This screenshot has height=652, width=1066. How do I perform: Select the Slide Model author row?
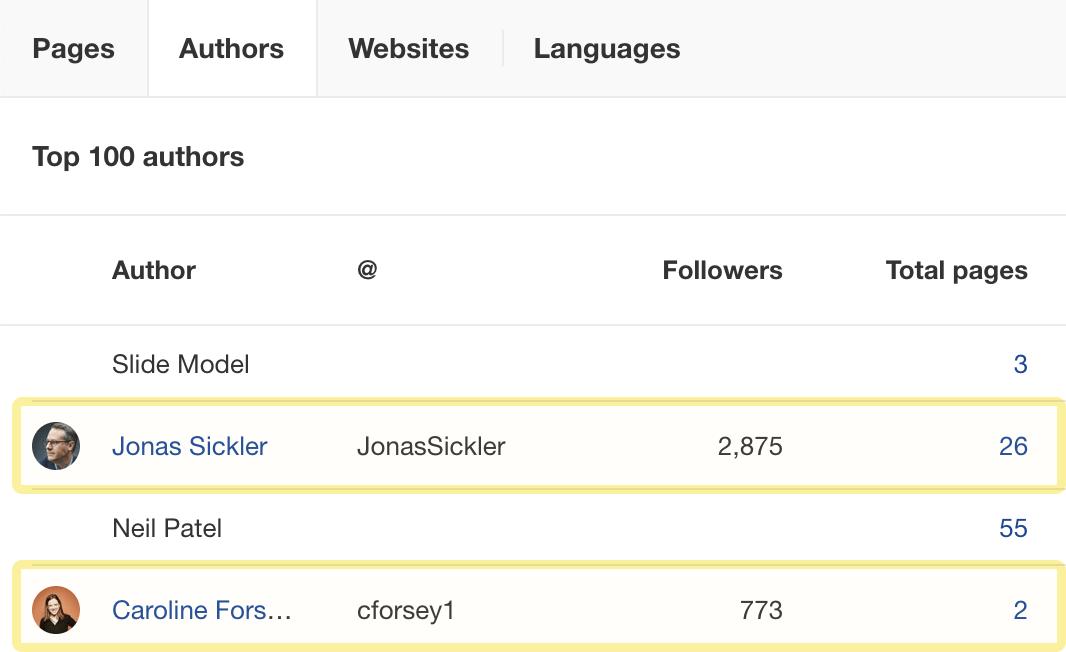pyautogui.click(x=533, y=364)
